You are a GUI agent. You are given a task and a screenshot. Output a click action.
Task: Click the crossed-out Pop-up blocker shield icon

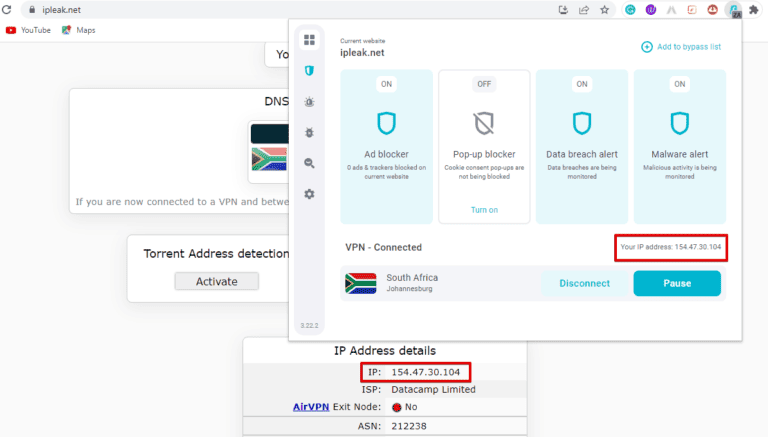point(484,123)
